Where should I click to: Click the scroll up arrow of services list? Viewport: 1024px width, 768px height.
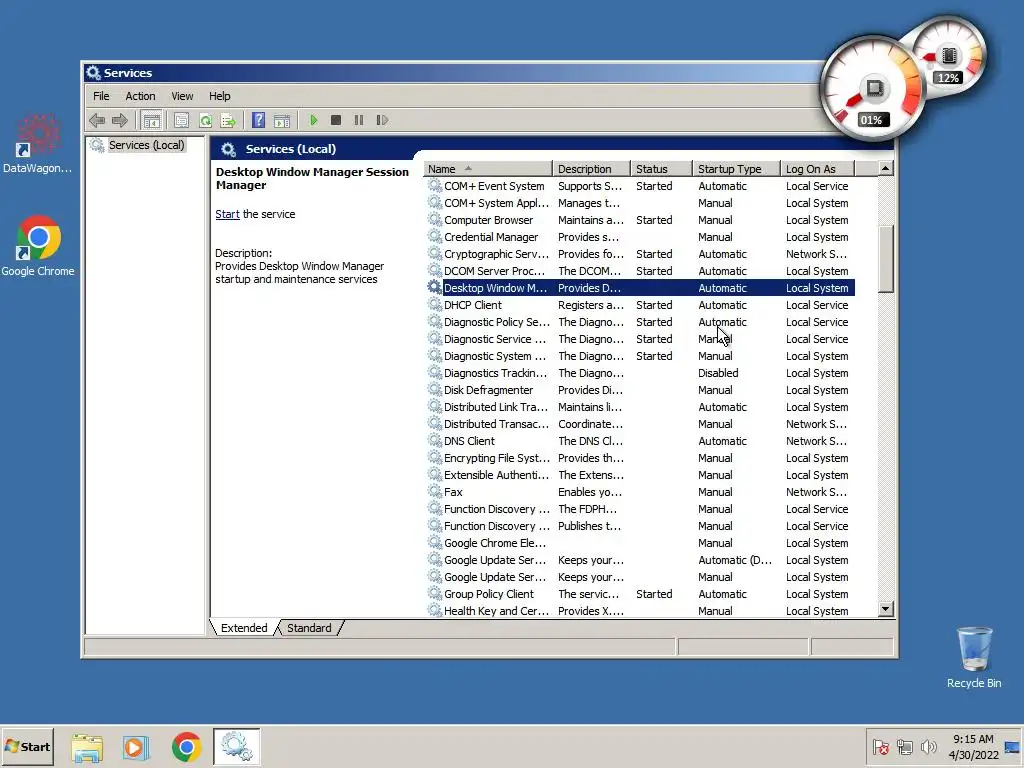click(885, 168)
